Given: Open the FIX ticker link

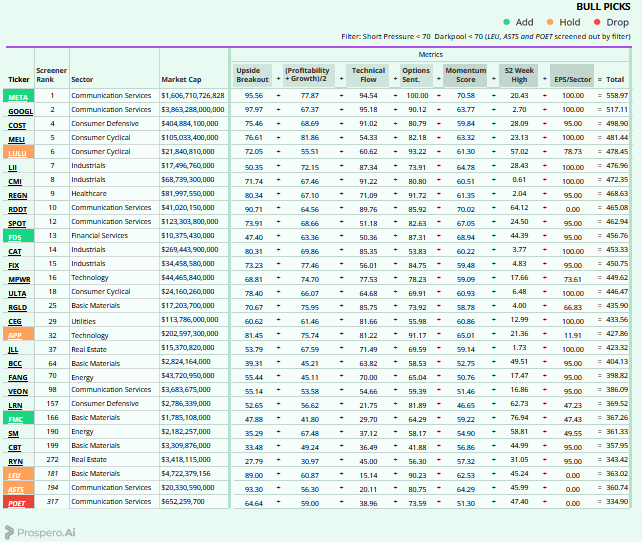Looking at the screenshot, I should coord(14,265).
